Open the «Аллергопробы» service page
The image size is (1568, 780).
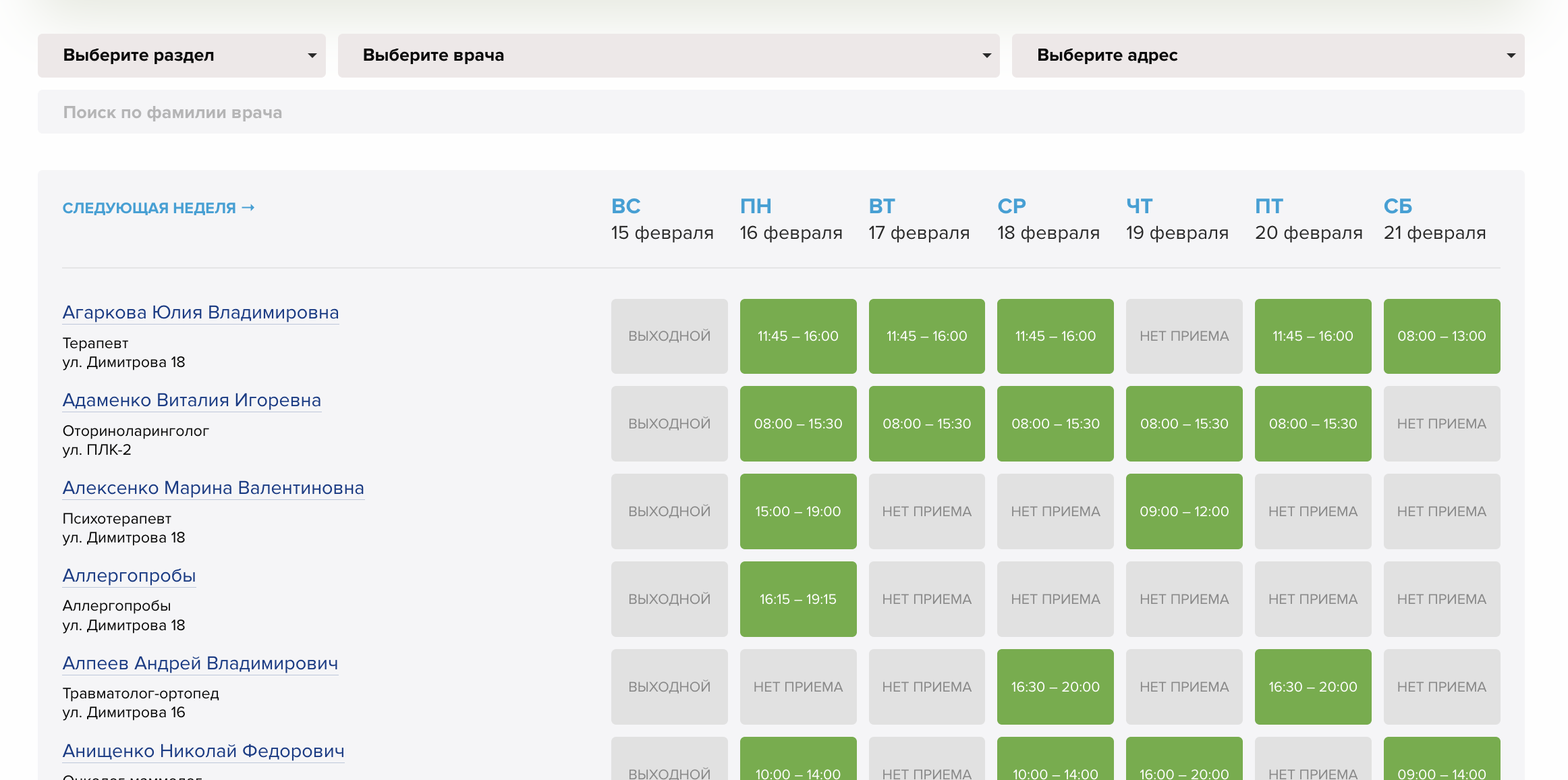(129, 576)
